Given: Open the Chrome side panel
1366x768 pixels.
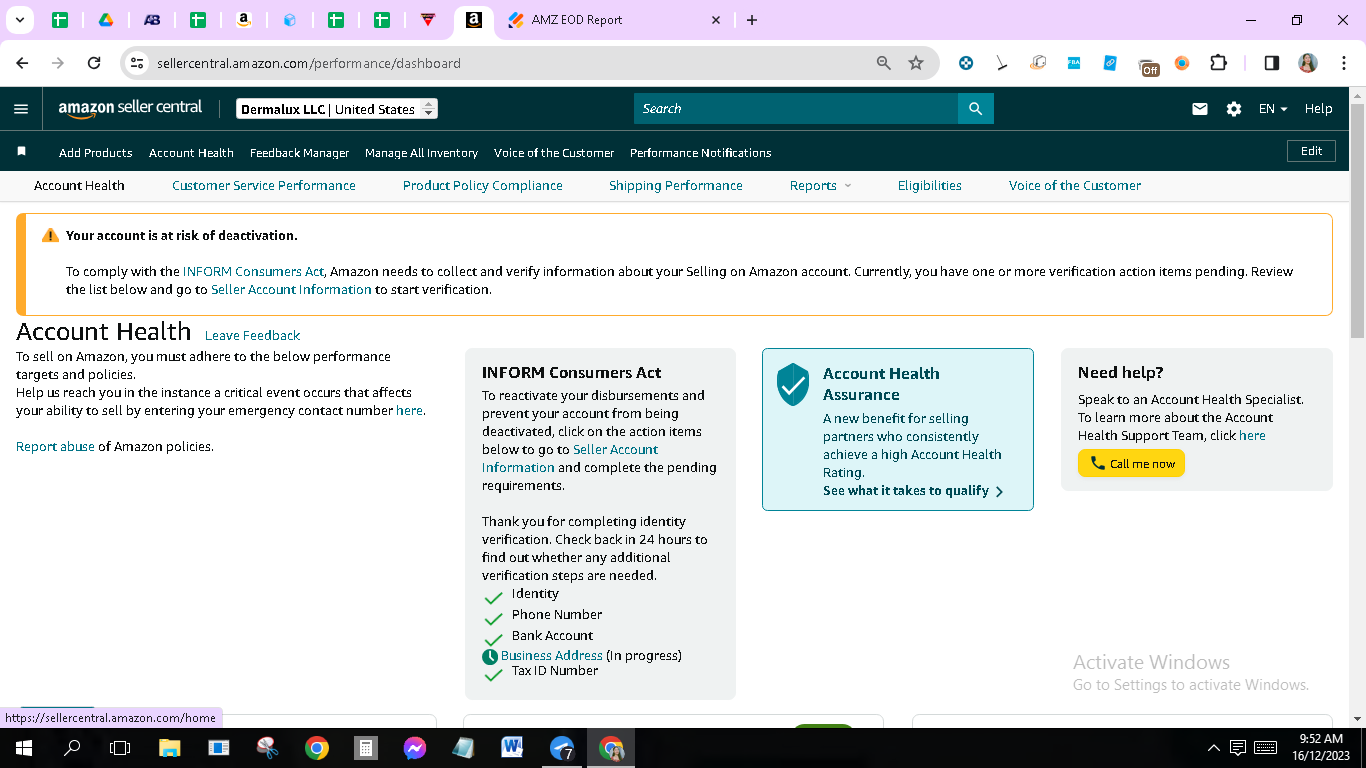Looking at the screenshot, I should (x=1272, y=63).
